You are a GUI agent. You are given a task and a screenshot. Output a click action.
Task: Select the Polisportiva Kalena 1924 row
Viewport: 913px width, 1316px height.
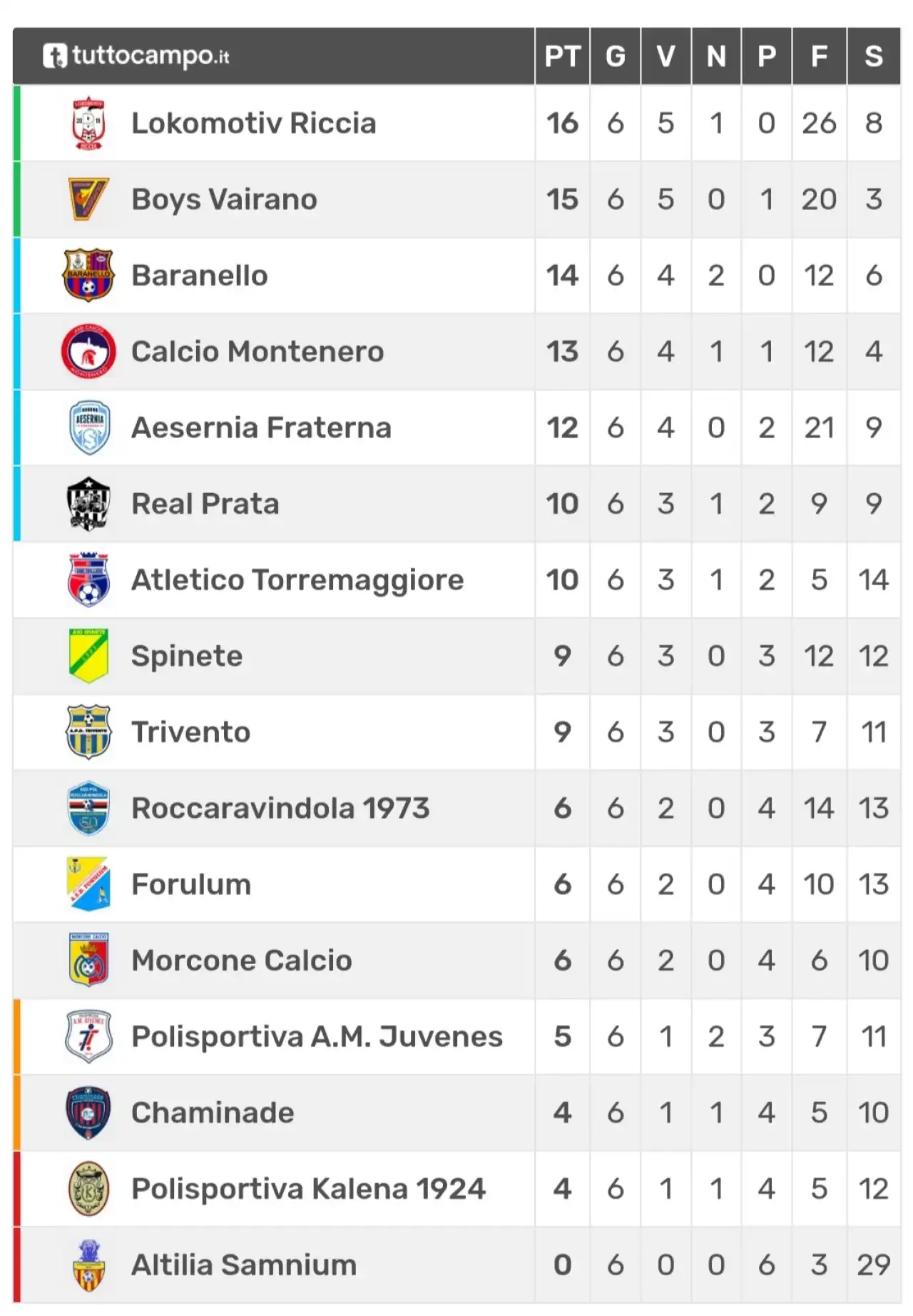[x=456, y=1189]
